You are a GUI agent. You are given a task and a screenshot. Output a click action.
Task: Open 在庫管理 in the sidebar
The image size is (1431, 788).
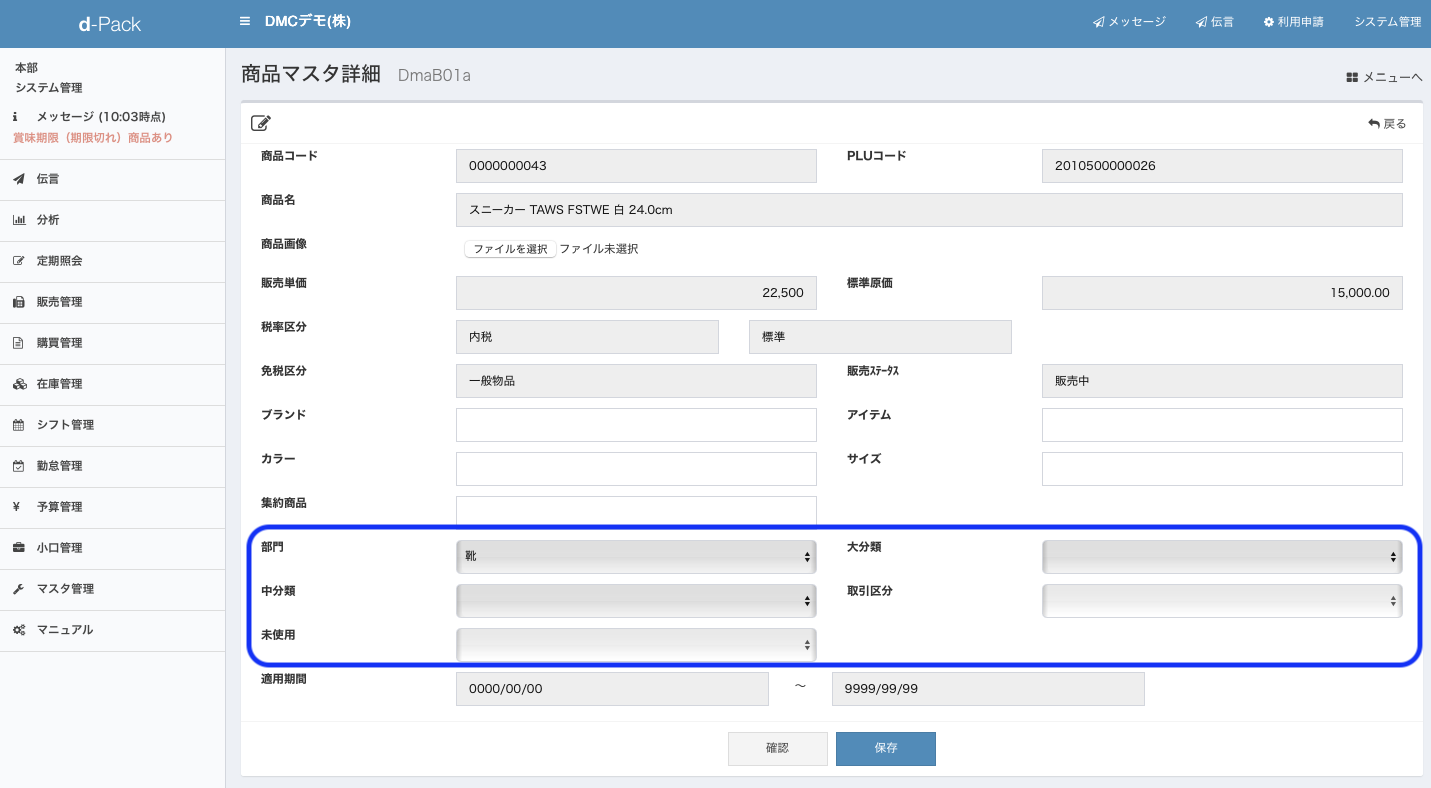point(59,384)
